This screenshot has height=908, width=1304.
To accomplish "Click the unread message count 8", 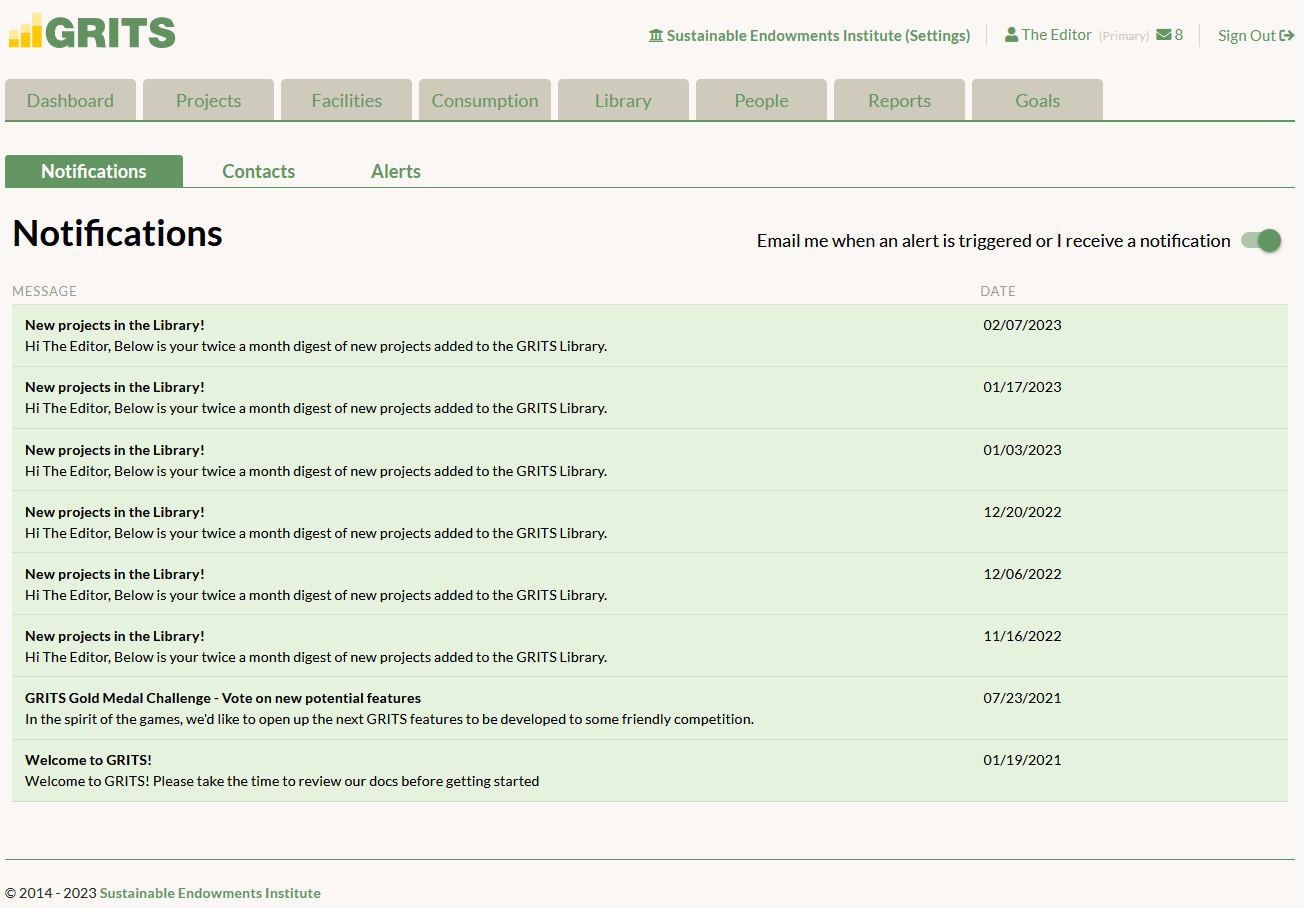I will tap(1179, 35).
